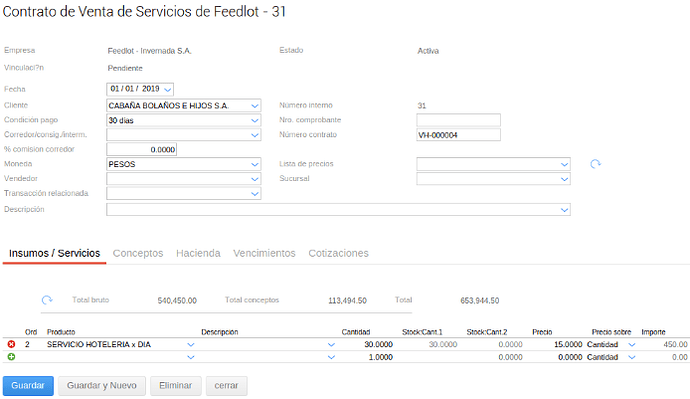Viewport: 690px width, 399px height.
Task: Click the cerrar button
Action: coord(226,386)
